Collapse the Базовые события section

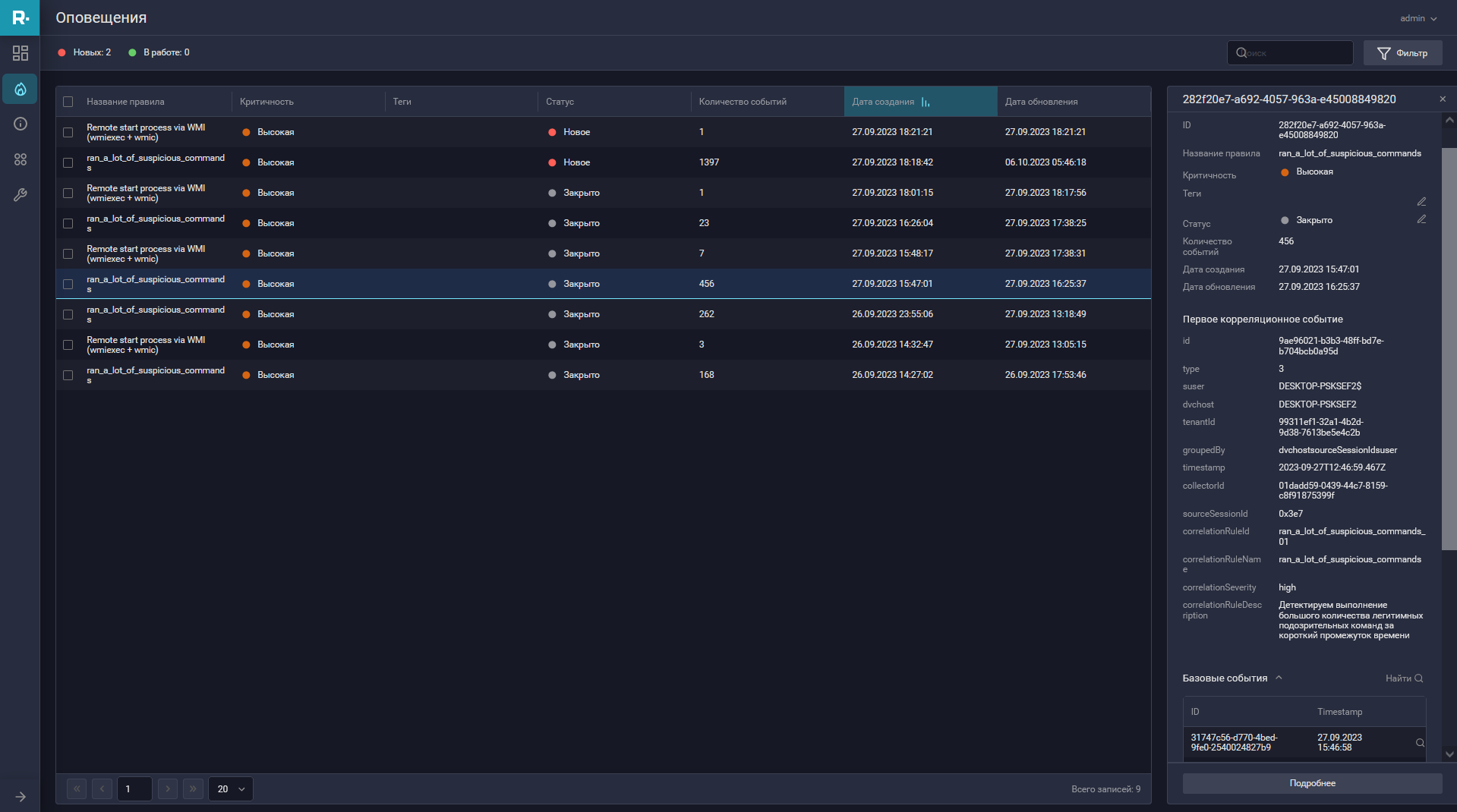tap(1279, 678)
